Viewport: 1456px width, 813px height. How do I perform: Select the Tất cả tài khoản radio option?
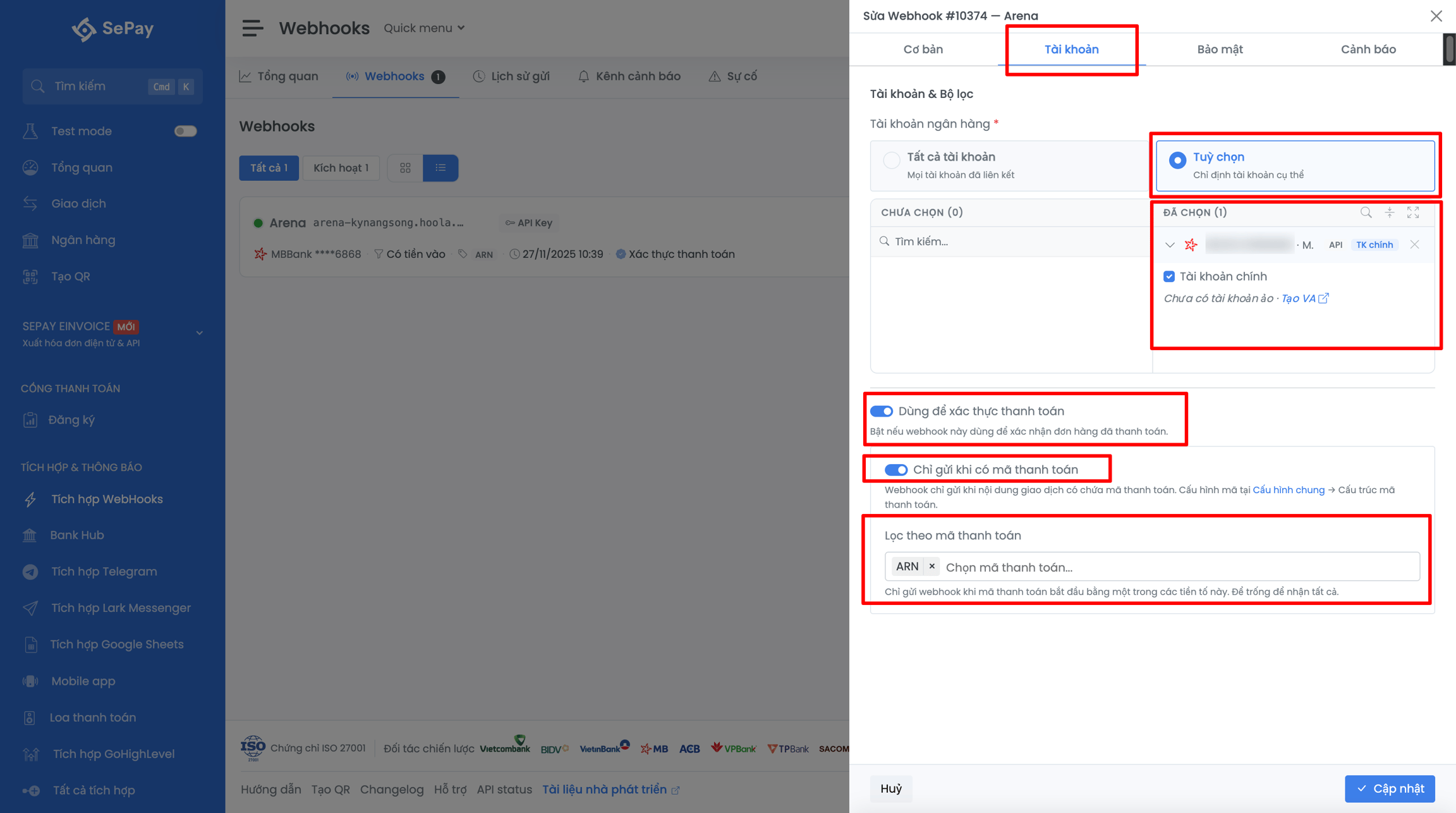[x=892, y=160]
